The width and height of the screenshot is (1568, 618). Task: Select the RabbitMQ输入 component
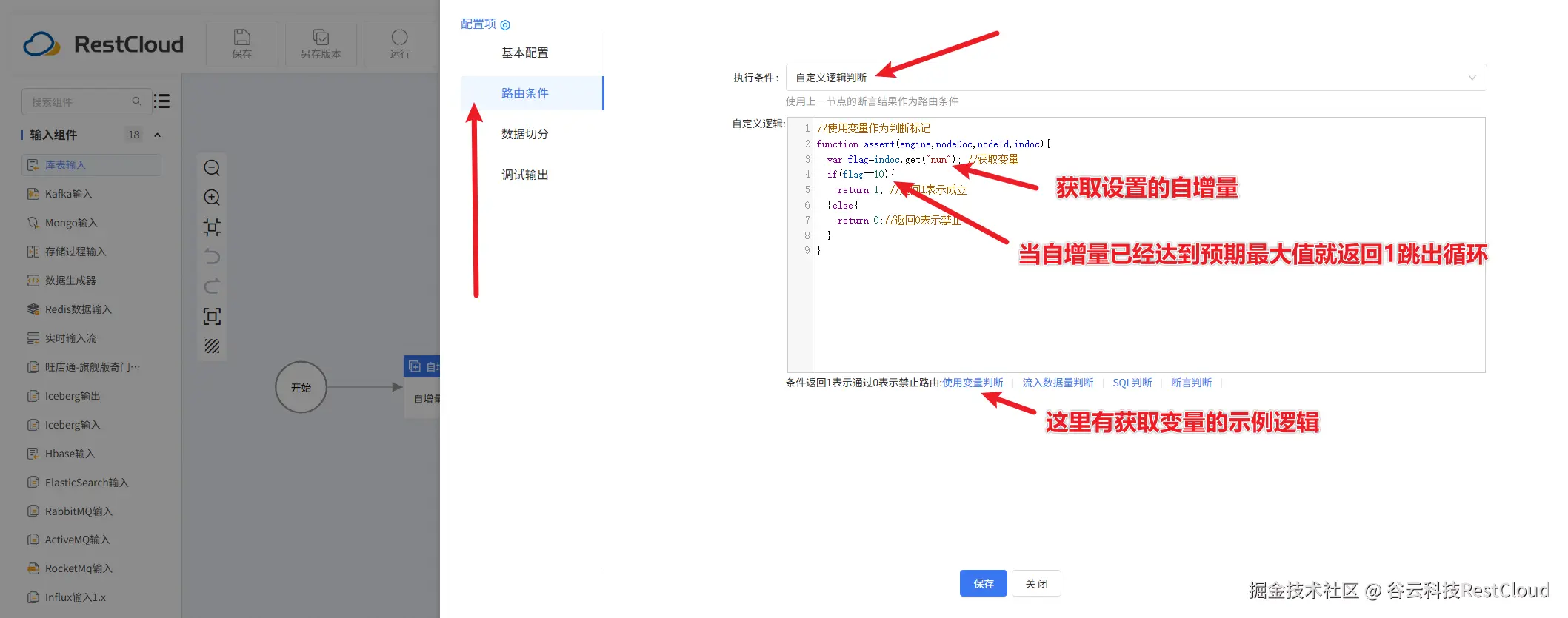tap(79, 511)
